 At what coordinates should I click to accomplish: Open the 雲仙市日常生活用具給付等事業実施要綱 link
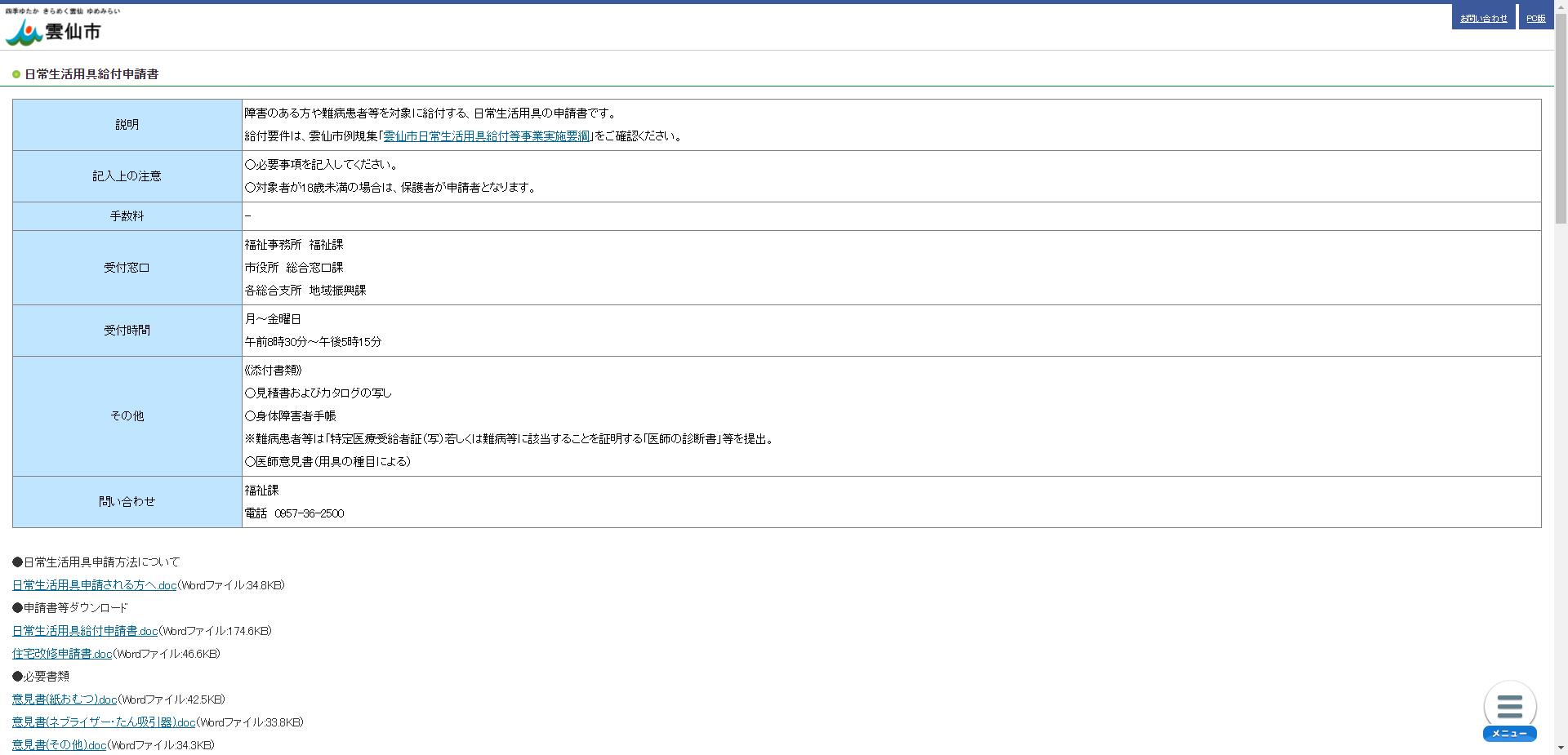[486, 136]
